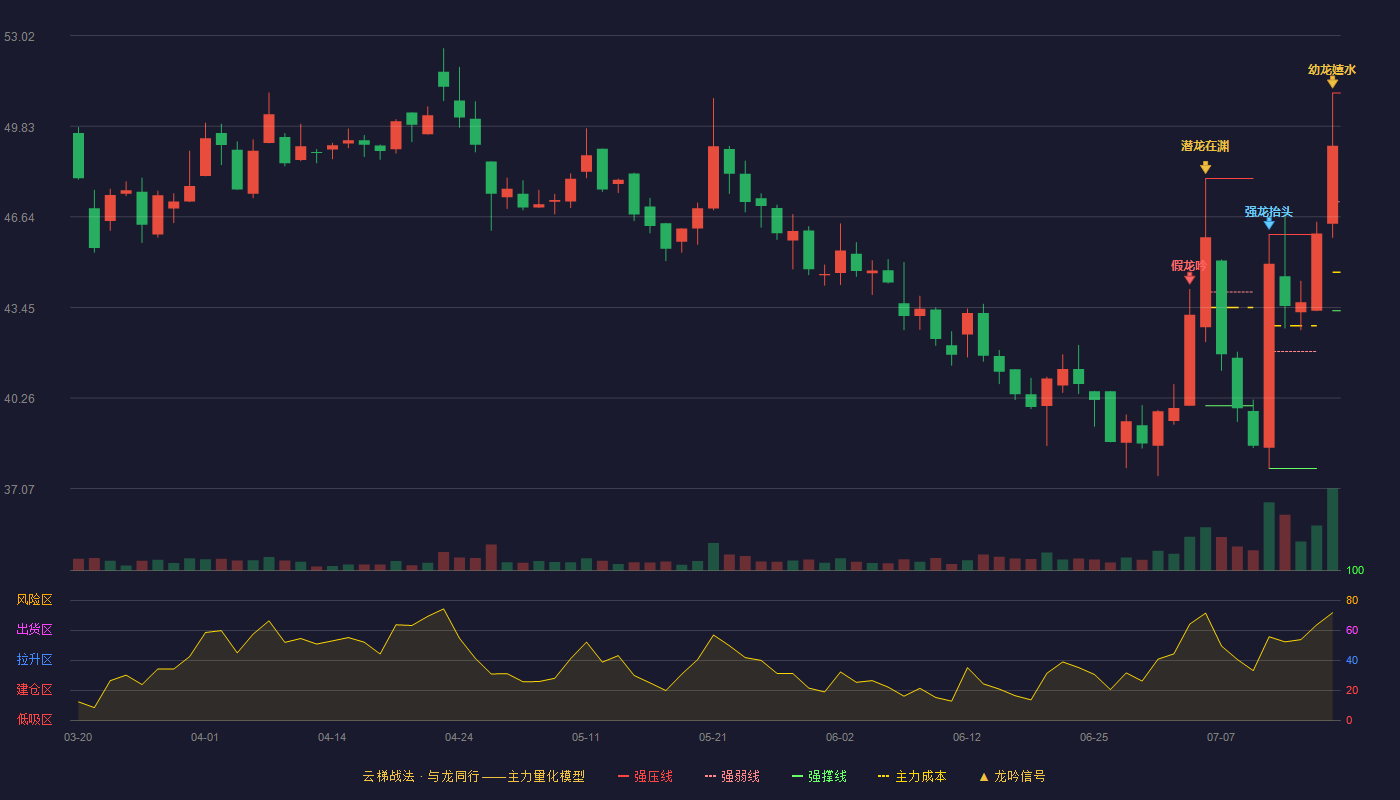Click the 06-02 date axis label
Screen dimensions: 1400x800
(x=840, y=737)
